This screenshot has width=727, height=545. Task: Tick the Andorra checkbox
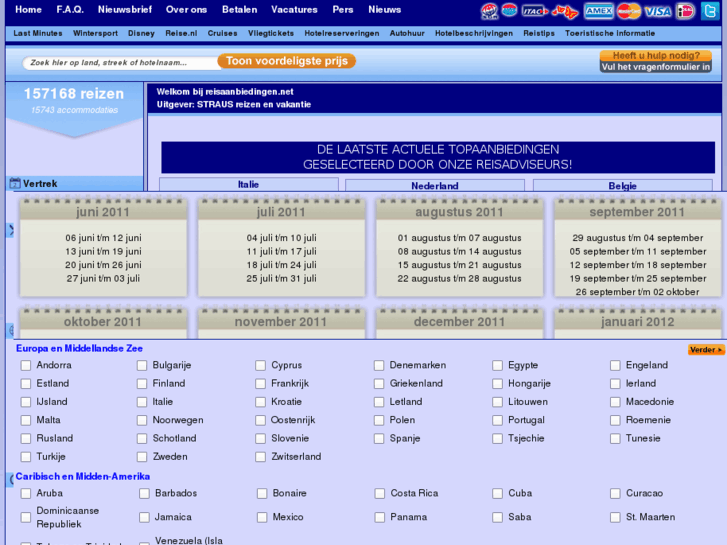[x=26, y=366]
